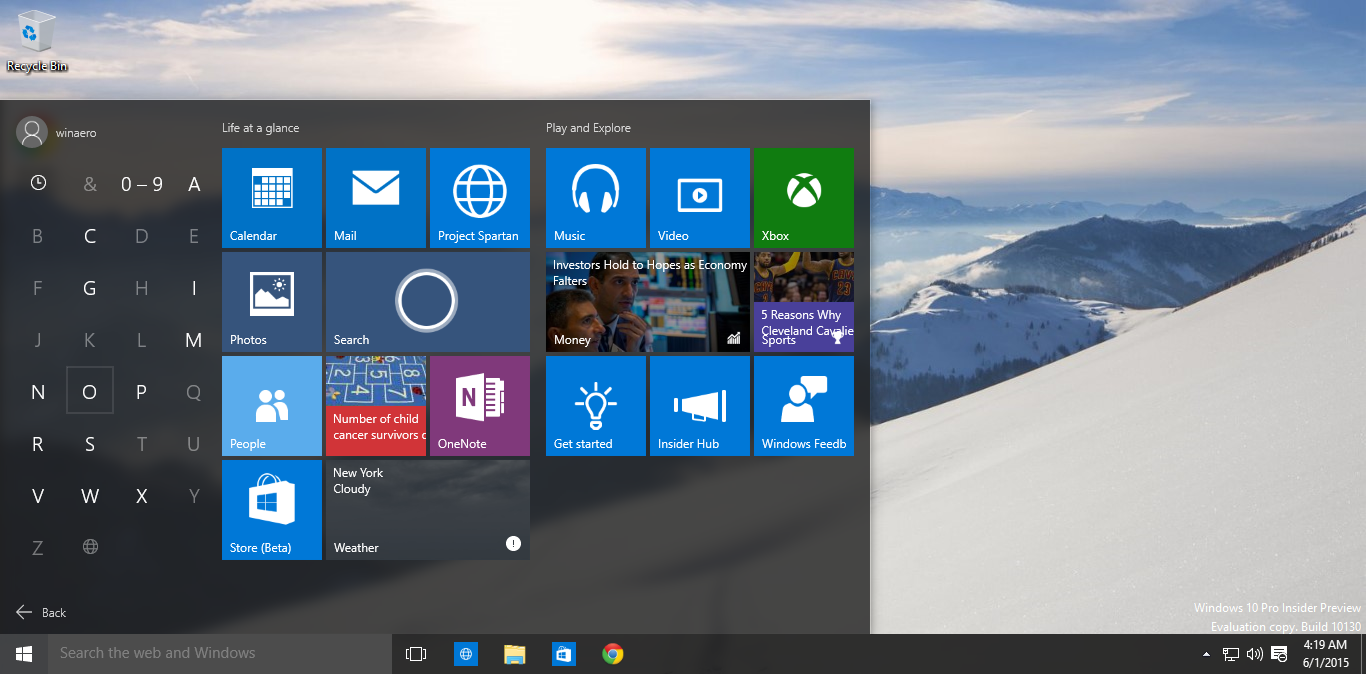The image size is (1366, 674).
Task: Launch Project Spartan browser tile
Action: [479, 197]
